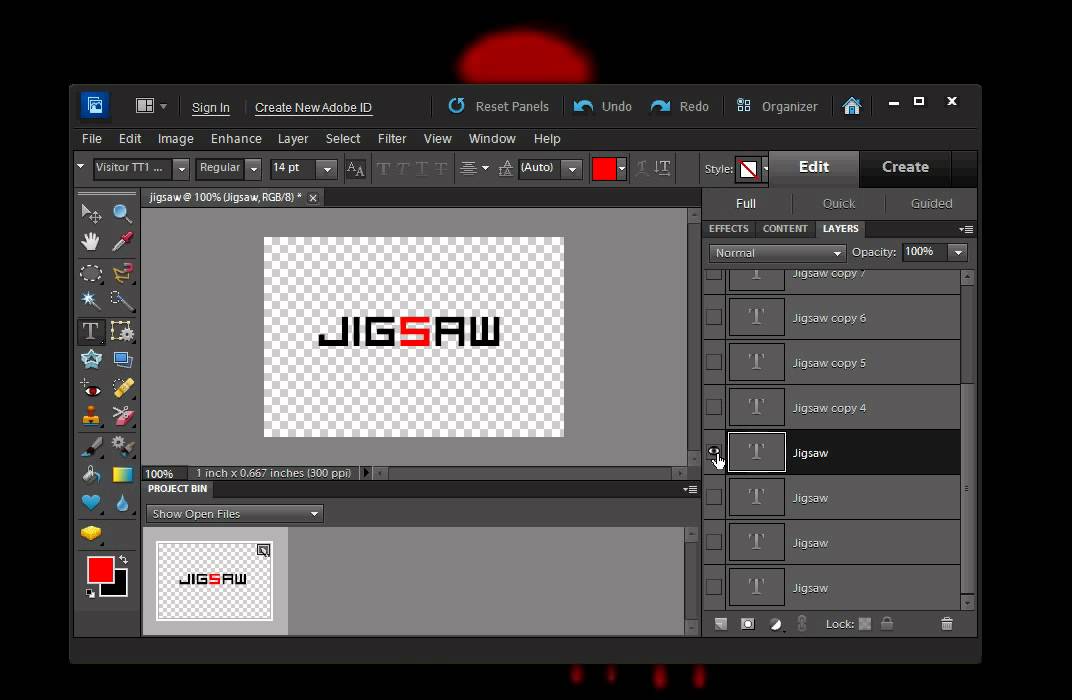Hide the highlighted Jigsaw layer eye
Viewport: 1072px width, 700px height.
714,452
